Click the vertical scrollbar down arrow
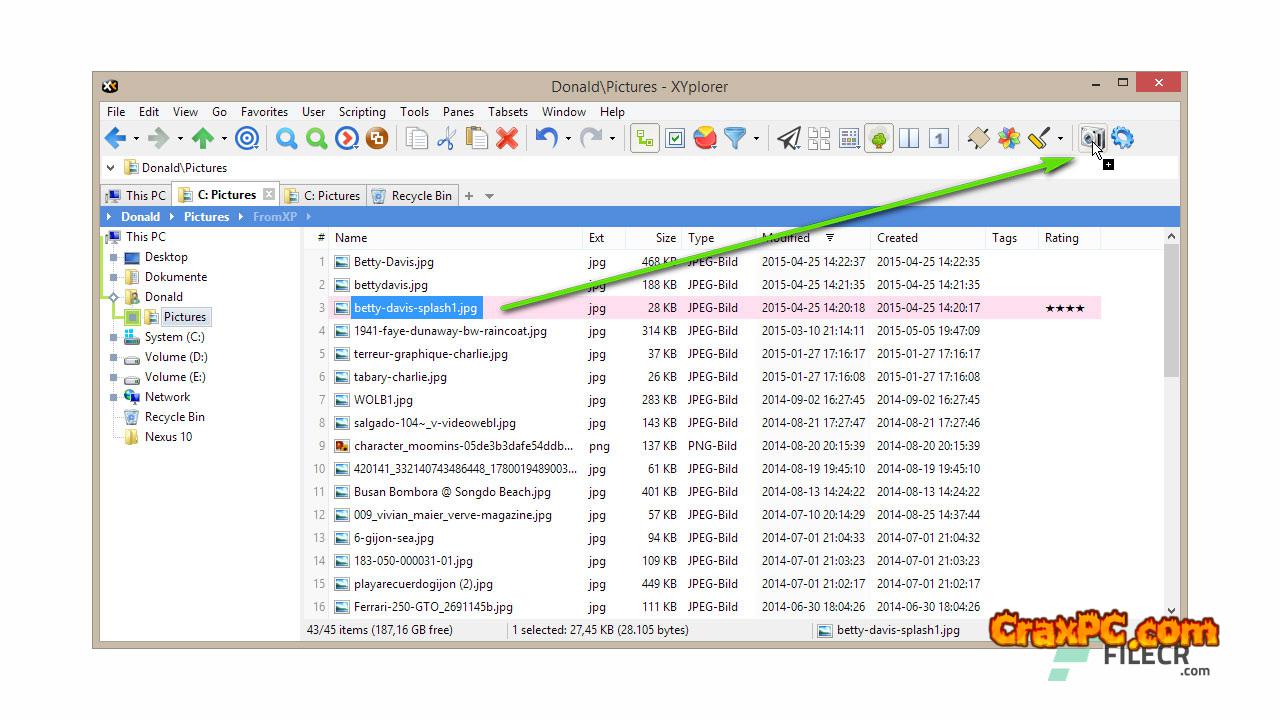The width and height of the screenshot is (1280, 720). click(1171, 611)
